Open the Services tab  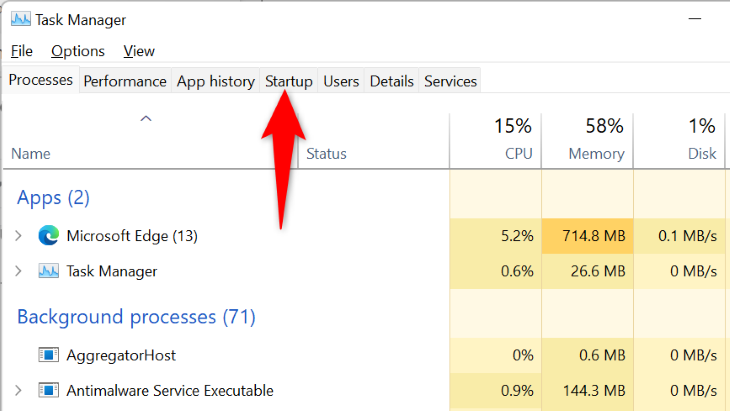(x=451, y=82)
